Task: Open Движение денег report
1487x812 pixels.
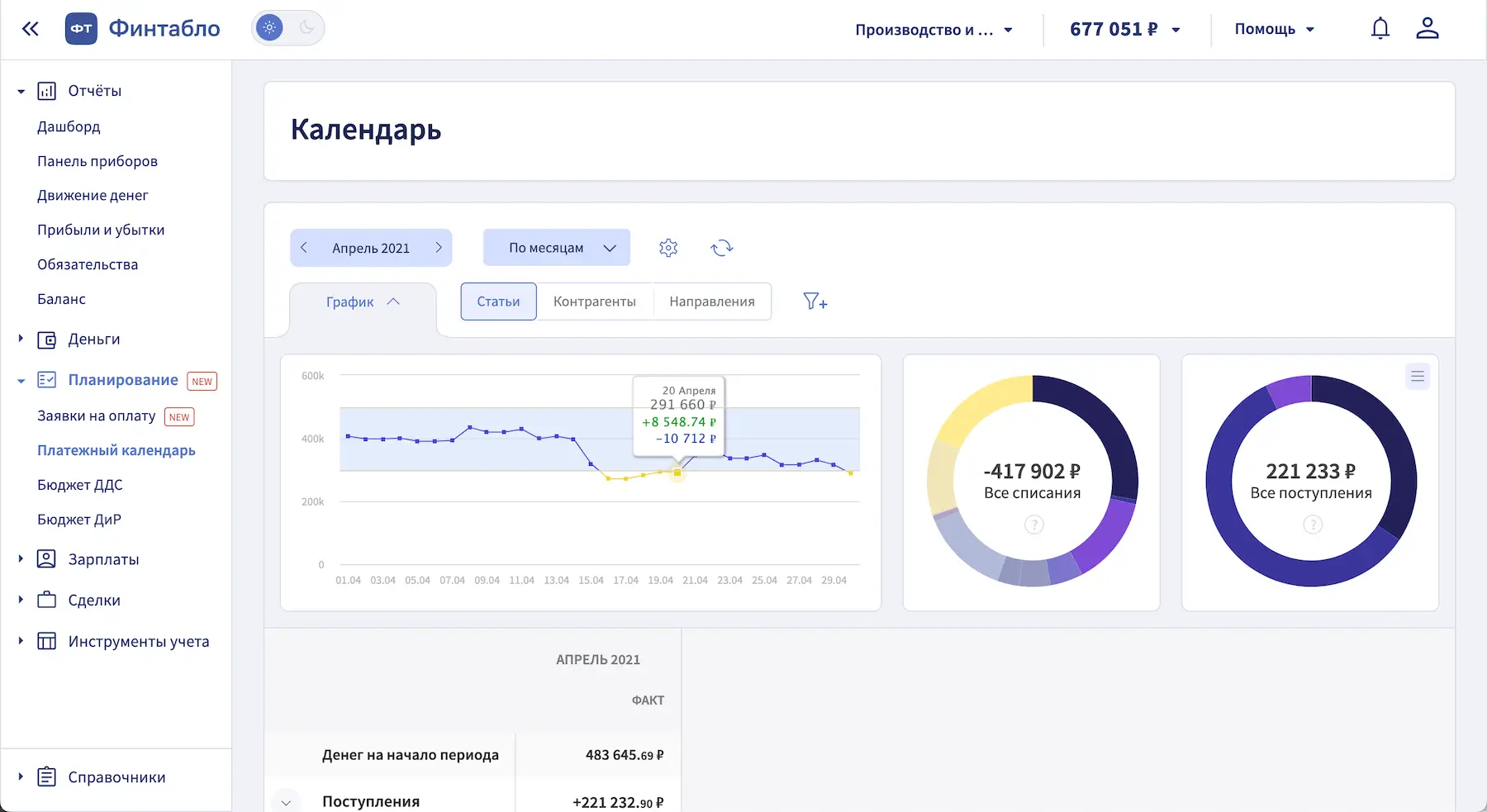Action: click(93, 196)
